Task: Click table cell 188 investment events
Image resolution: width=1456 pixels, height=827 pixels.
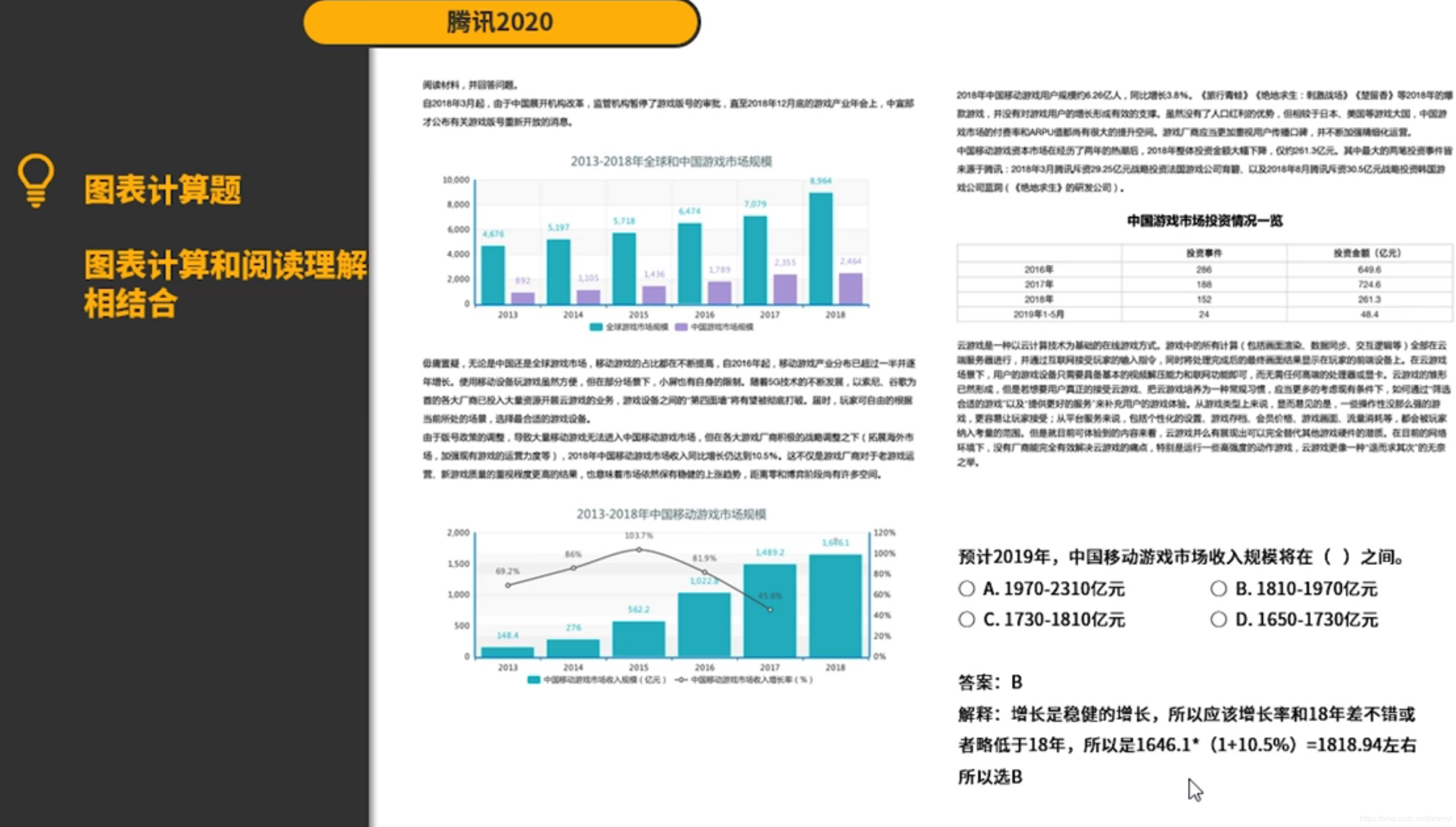Action: point(1204,284)
